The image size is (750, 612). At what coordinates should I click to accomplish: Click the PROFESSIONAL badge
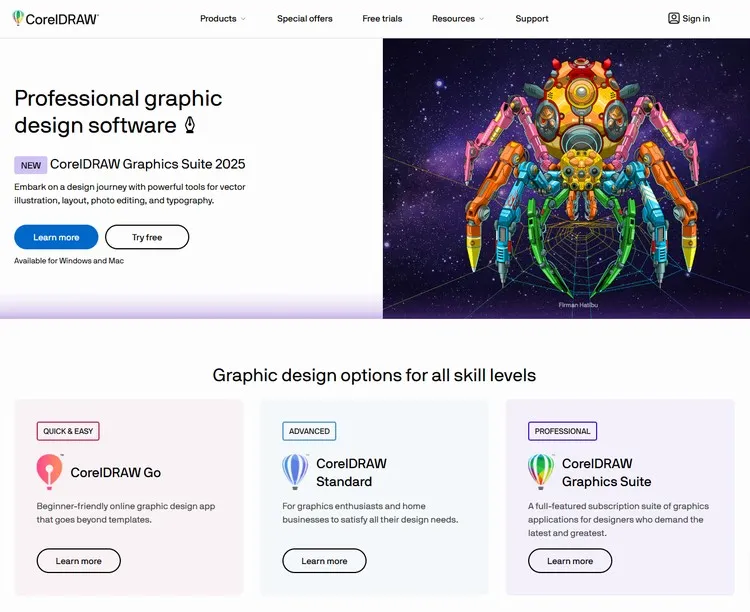[562, 431]
